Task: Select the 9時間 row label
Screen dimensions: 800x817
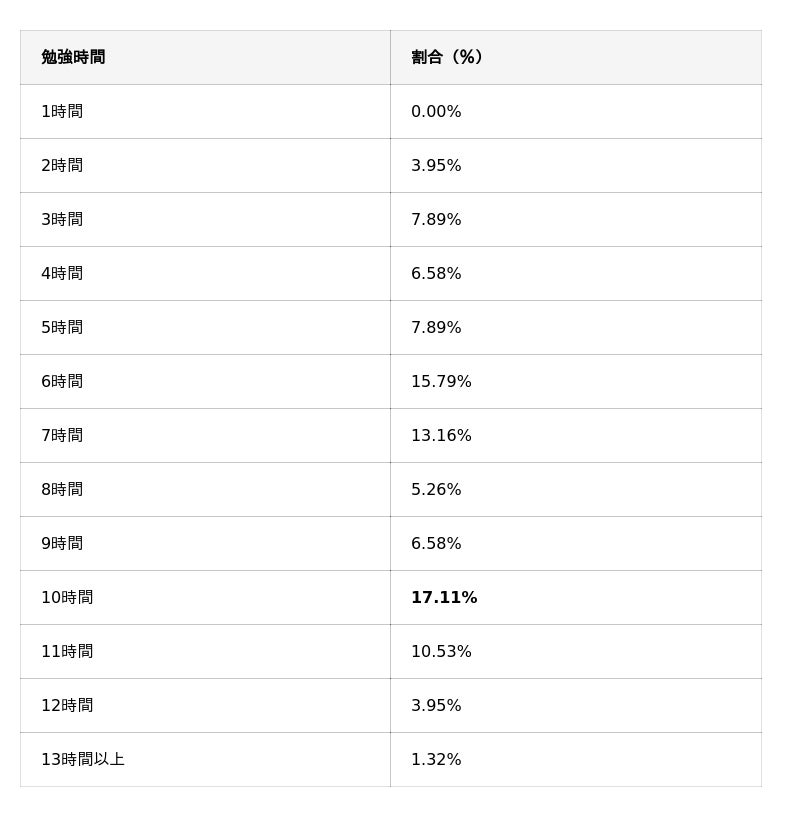Action: [62, 544]
